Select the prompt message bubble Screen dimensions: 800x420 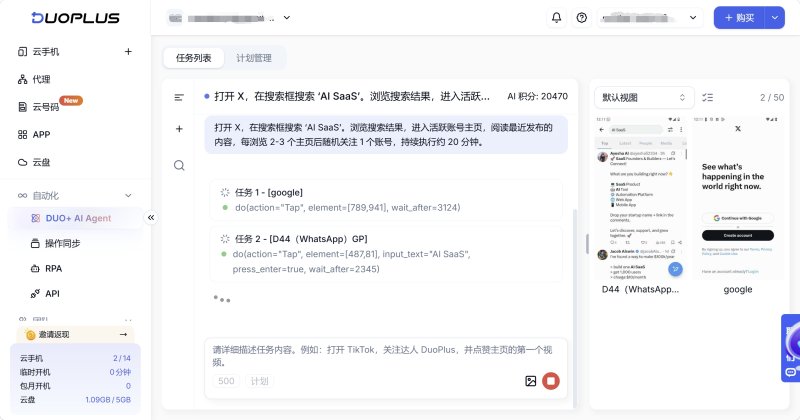386,135
